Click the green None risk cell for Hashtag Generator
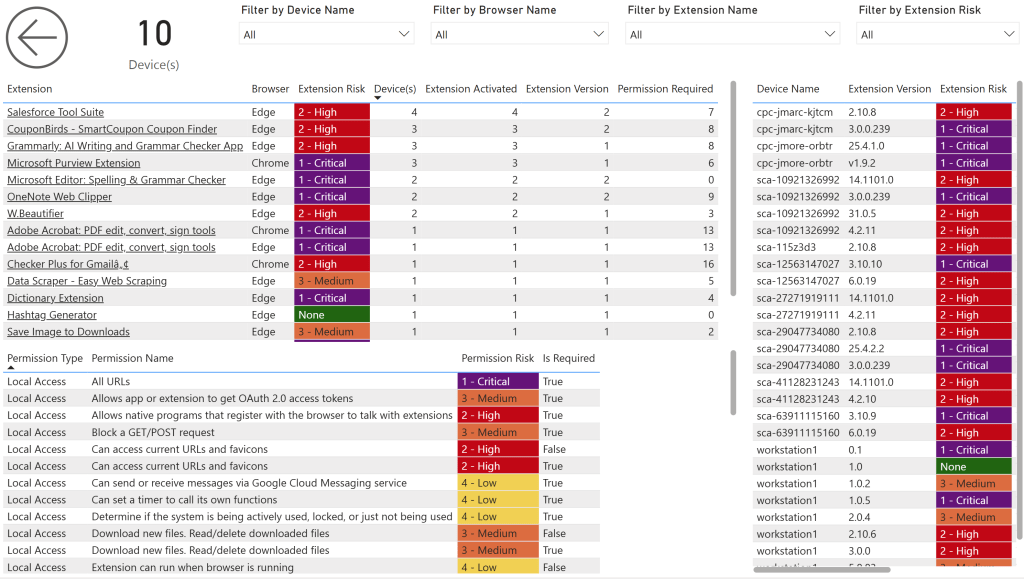This screenshot has height=579, width=1024. coord(332,315)
